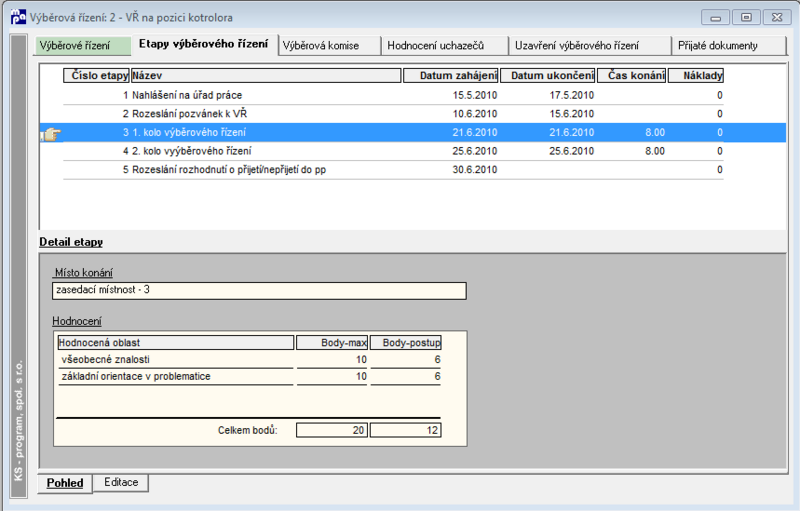Click základní orientace v problematice row
The image size is (800, 511).
[249, 376]
